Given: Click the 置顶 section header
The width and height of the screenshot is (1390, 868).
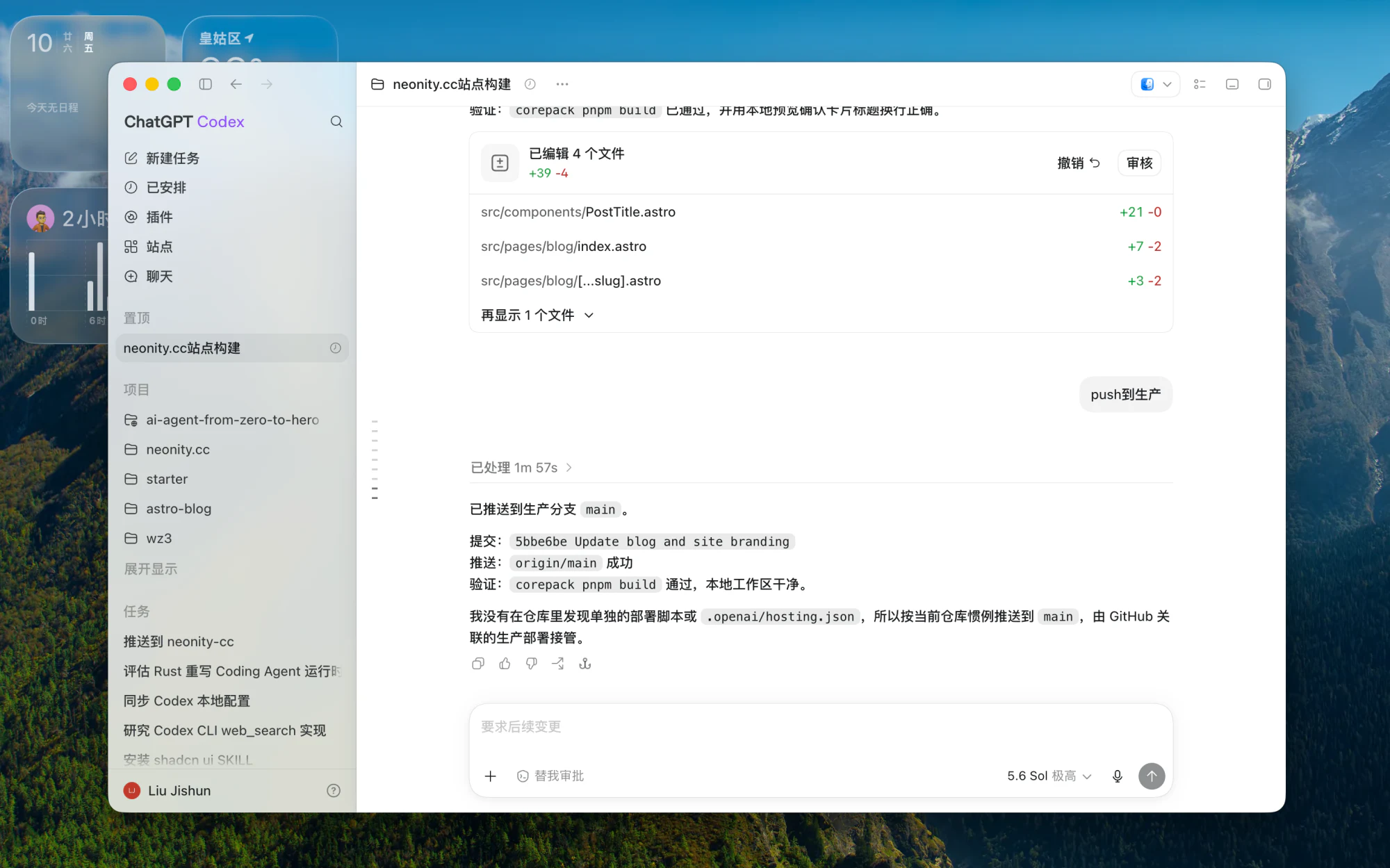Looking at the screenshot, I should (137, 318).
